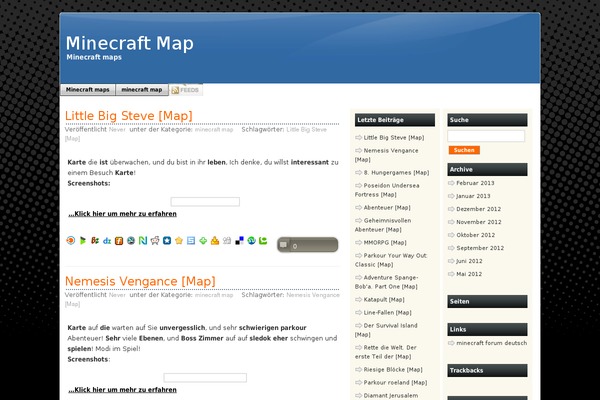Click the round gray-teal globe share icon

131,240
